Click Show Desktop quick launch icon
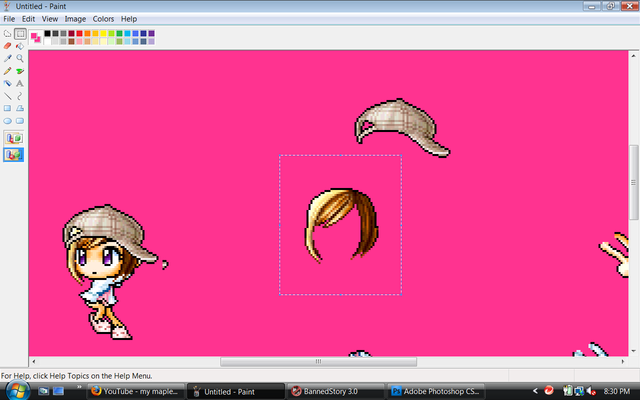The height and width of the screenshot is (400, 640). click(x=44, y=391)
